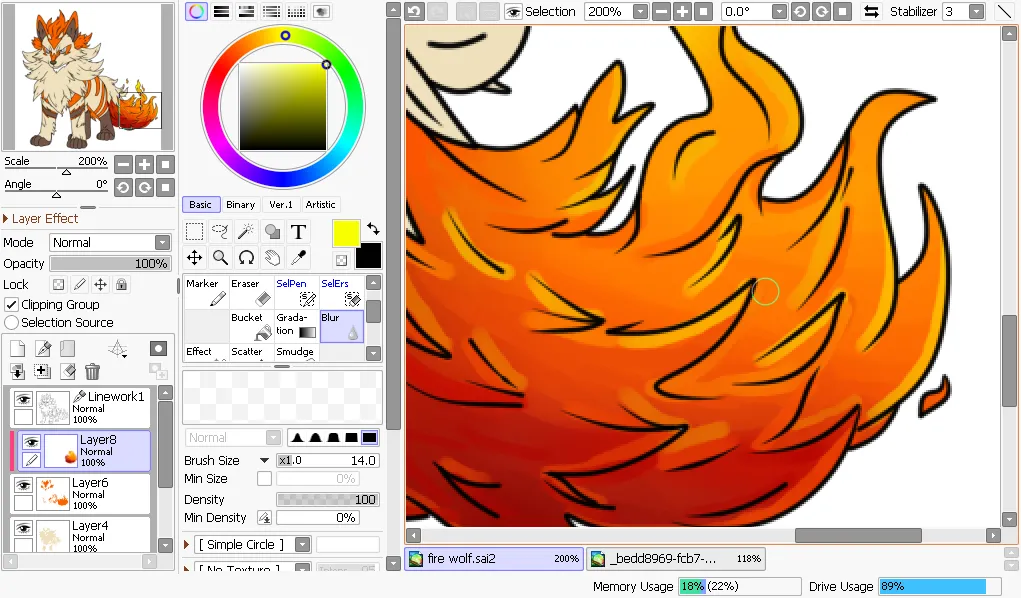Switch to the _bedd8969-fcb7 document tab
This screenshot has height=598, width=1021.
pyautogui.click(x=675, y=559)
